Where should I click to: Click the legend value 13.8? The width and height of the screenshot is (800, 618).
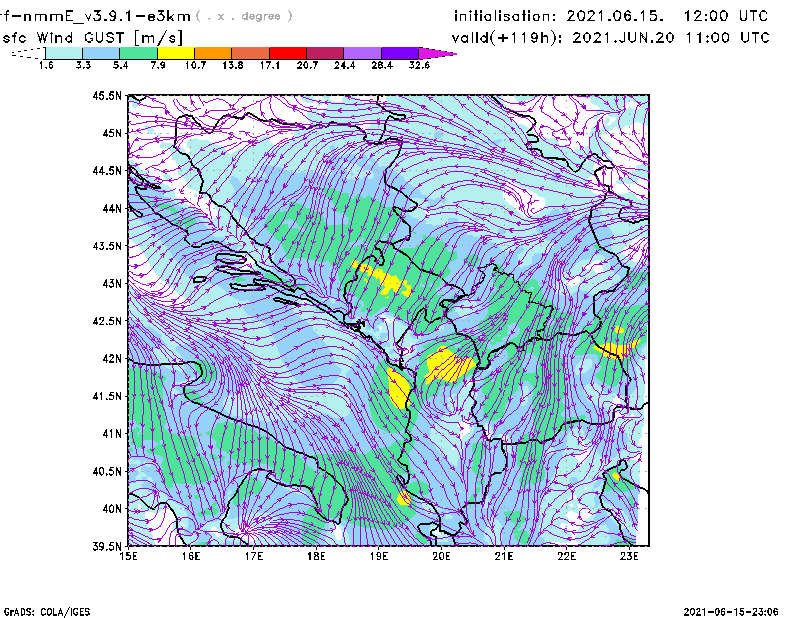[x=232, y=65]
